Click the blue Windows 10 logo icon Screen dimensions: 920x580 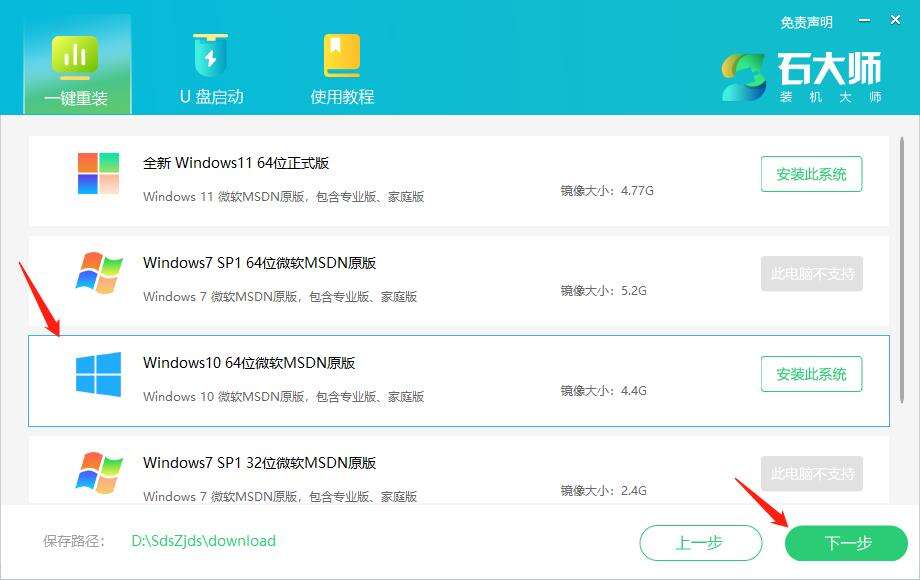99,375
